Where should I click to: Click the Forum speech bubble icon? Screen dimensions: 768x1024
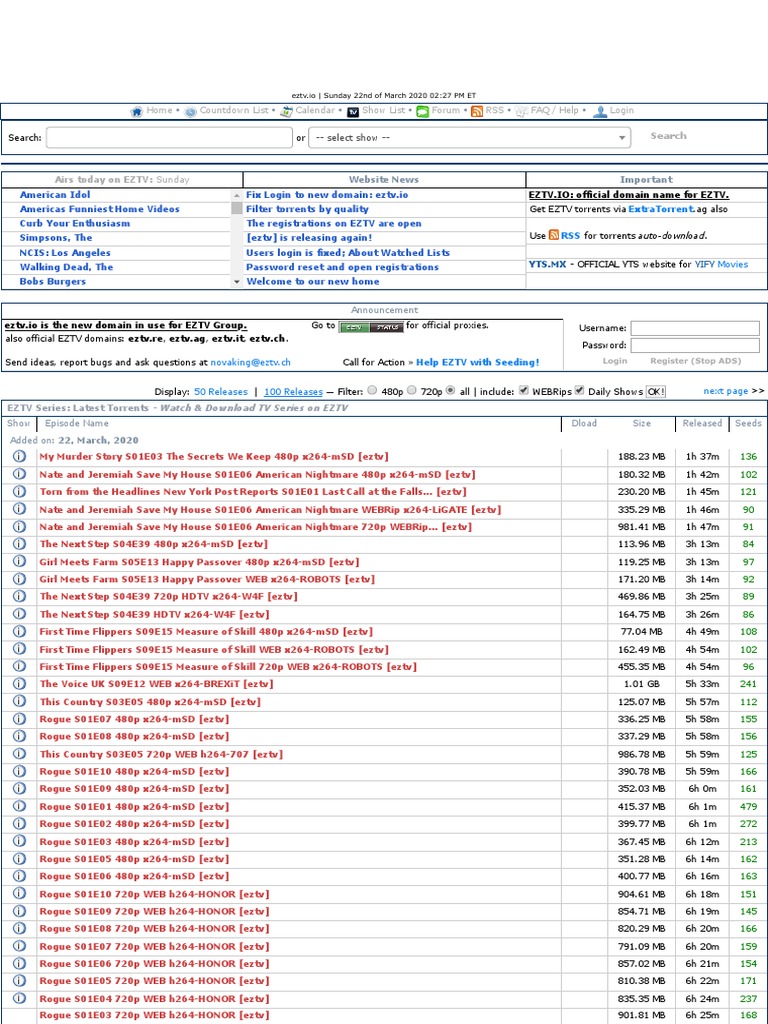point(423,112)
